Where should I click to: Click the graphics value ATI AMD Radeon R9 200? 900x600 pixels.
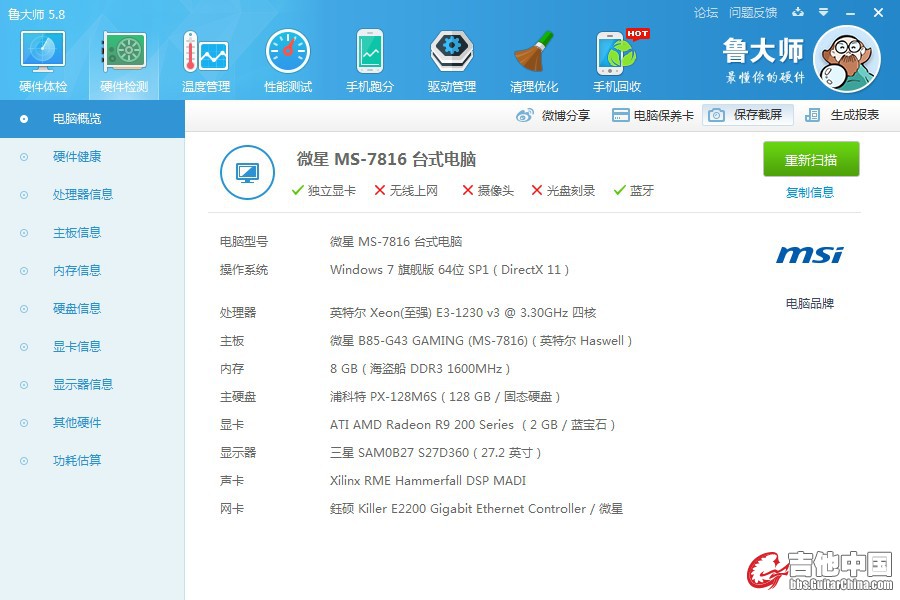point(472,425)
